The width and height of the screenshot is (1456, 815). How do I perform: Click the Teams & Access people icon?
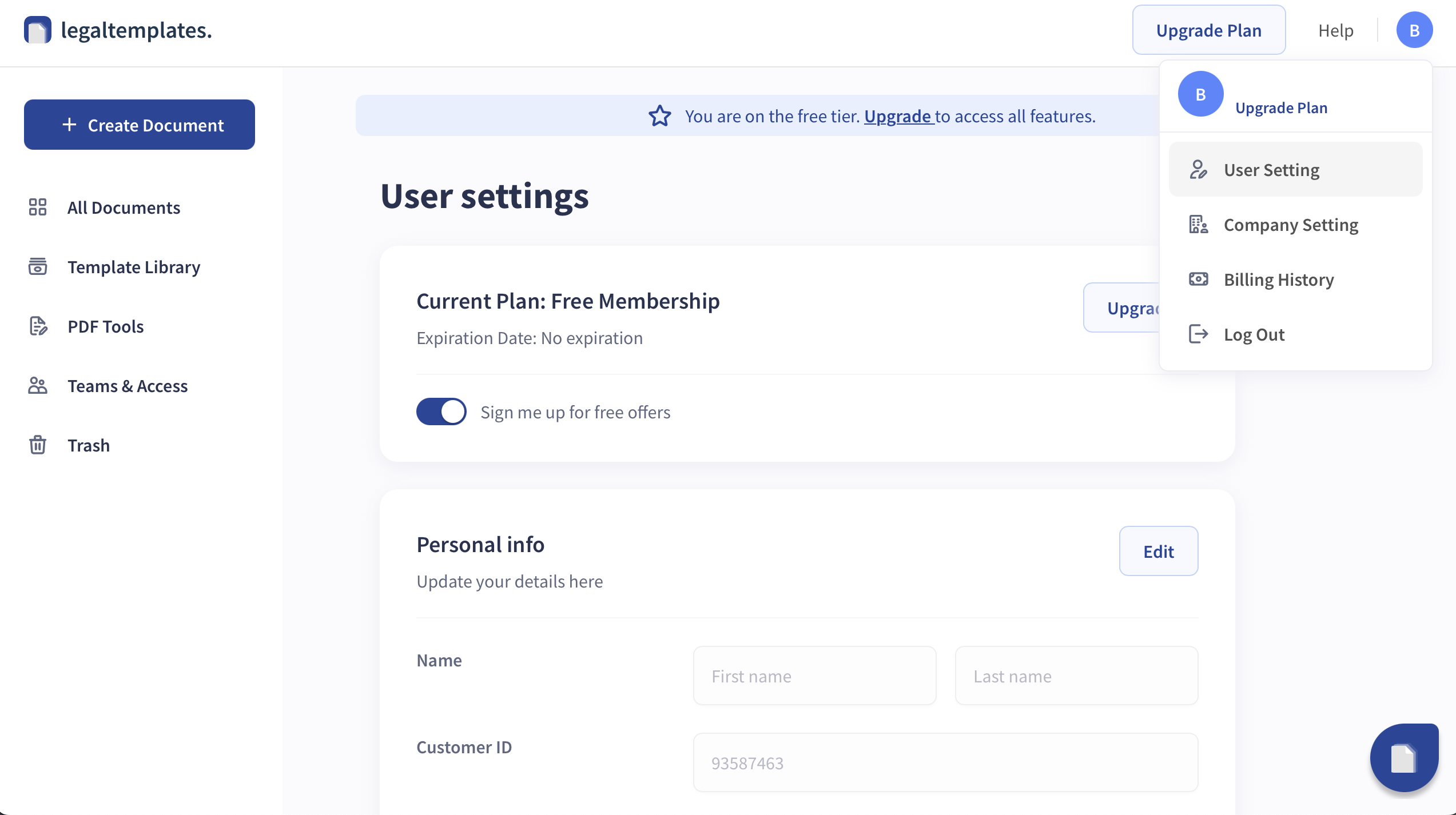pyautogui.click(x=38, y=386)
